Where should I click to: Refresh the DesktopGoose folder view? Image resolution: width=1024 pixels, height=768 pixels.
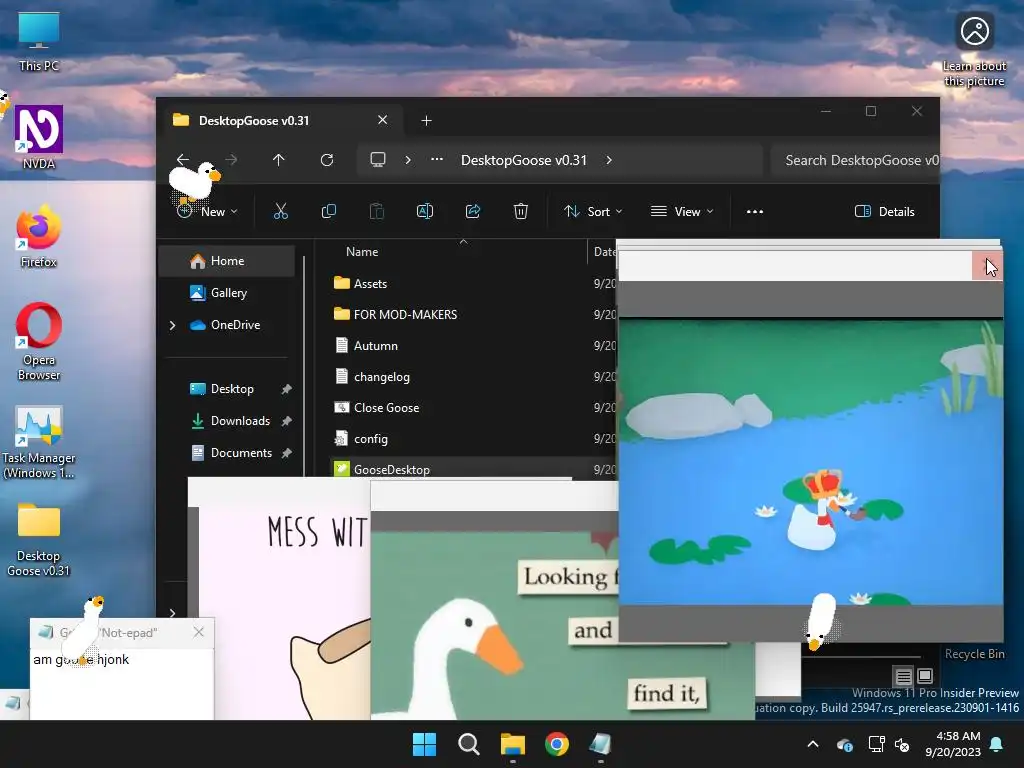(327, 160)
